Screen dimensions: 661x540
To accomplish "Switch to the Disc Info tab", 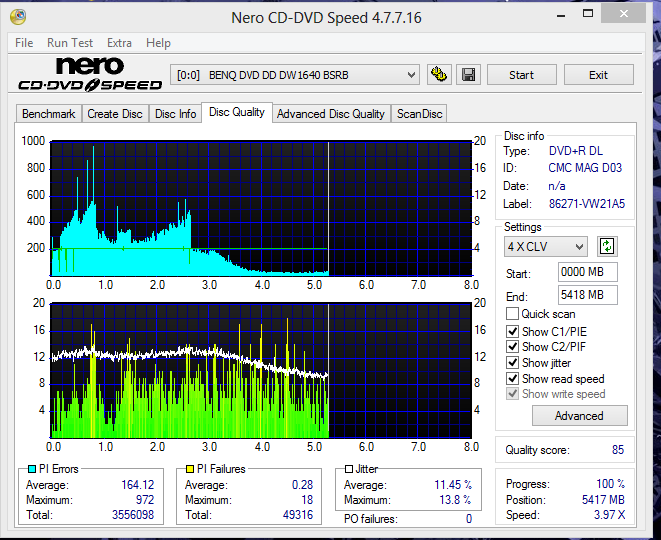I will (x=175, y=114).
